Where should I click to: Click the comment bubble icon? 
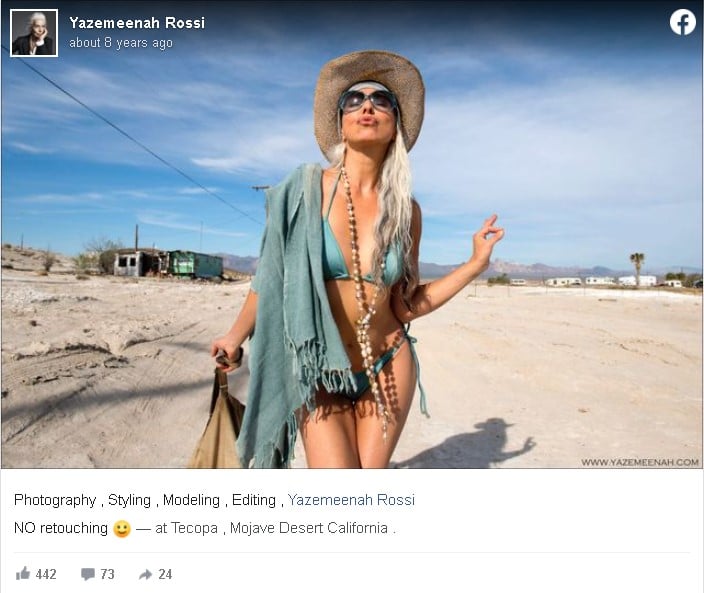tap(88, 574)
